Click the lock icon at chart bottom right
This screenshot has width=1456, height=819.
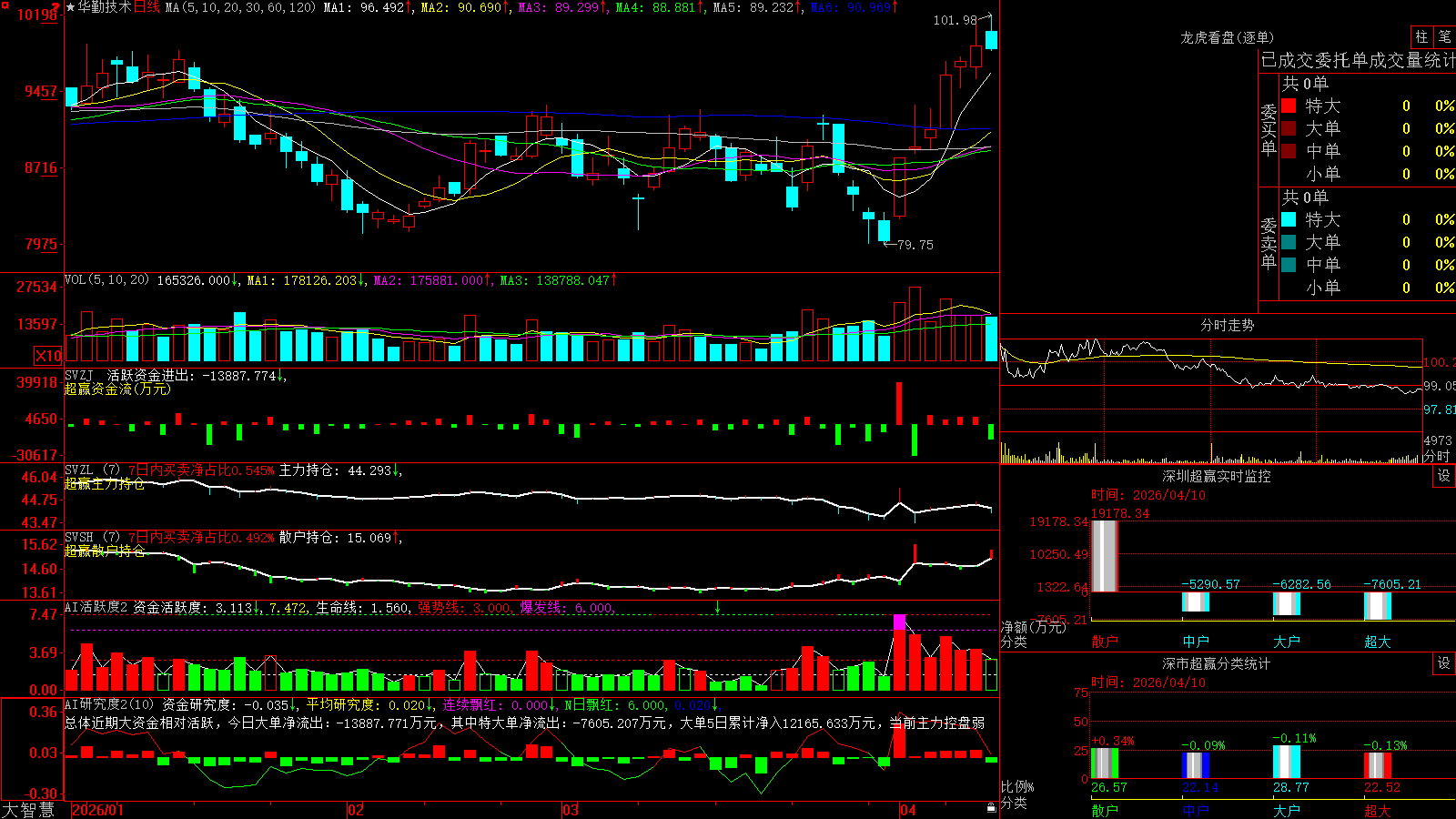coord(991,807)
